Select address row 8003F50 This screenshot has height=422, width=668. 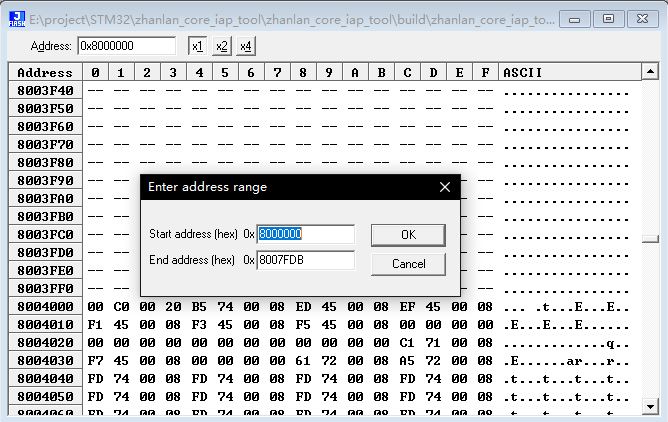point(45,109)
